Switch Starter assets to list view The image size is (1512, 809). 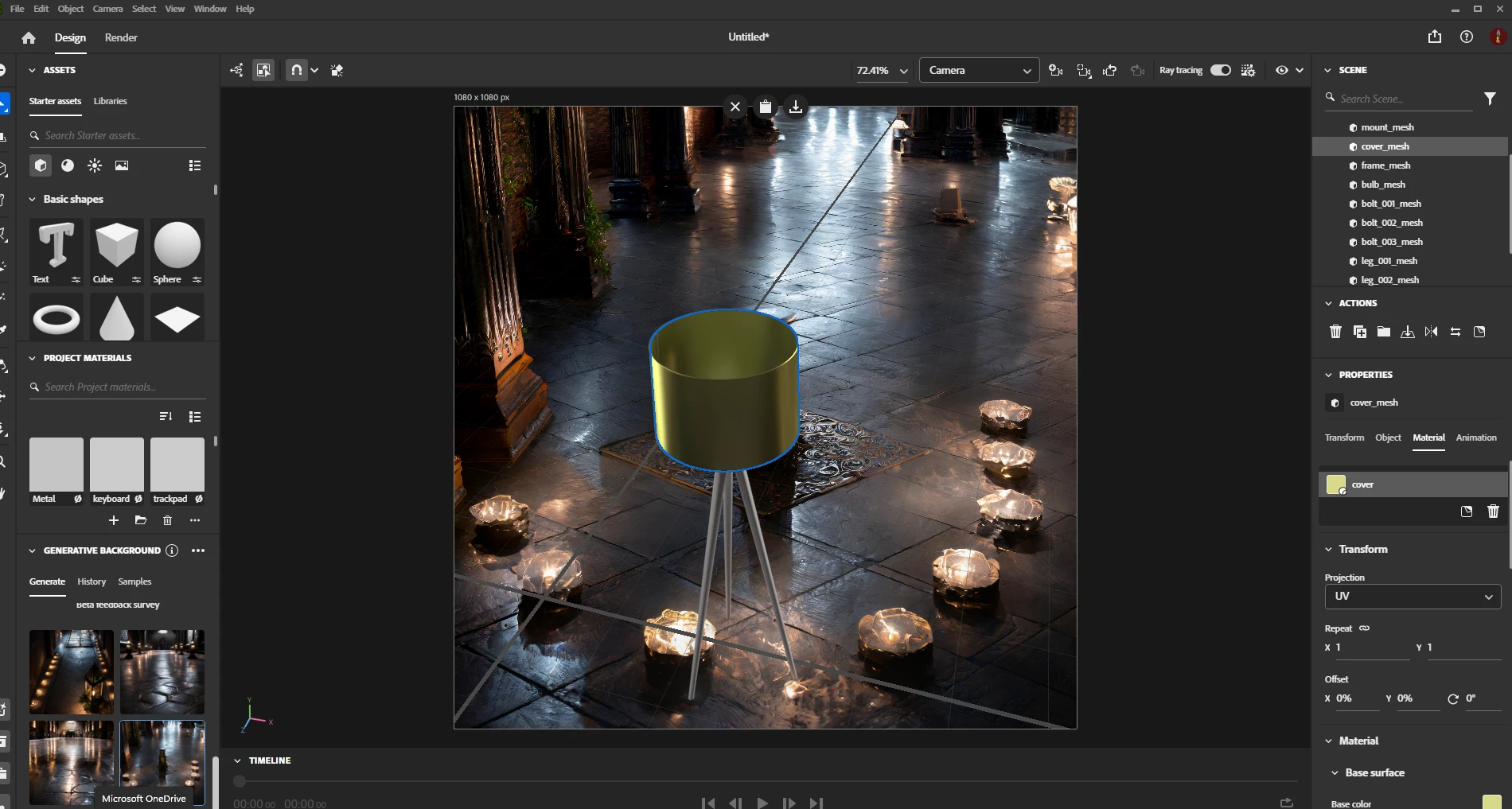pos(195,165)
